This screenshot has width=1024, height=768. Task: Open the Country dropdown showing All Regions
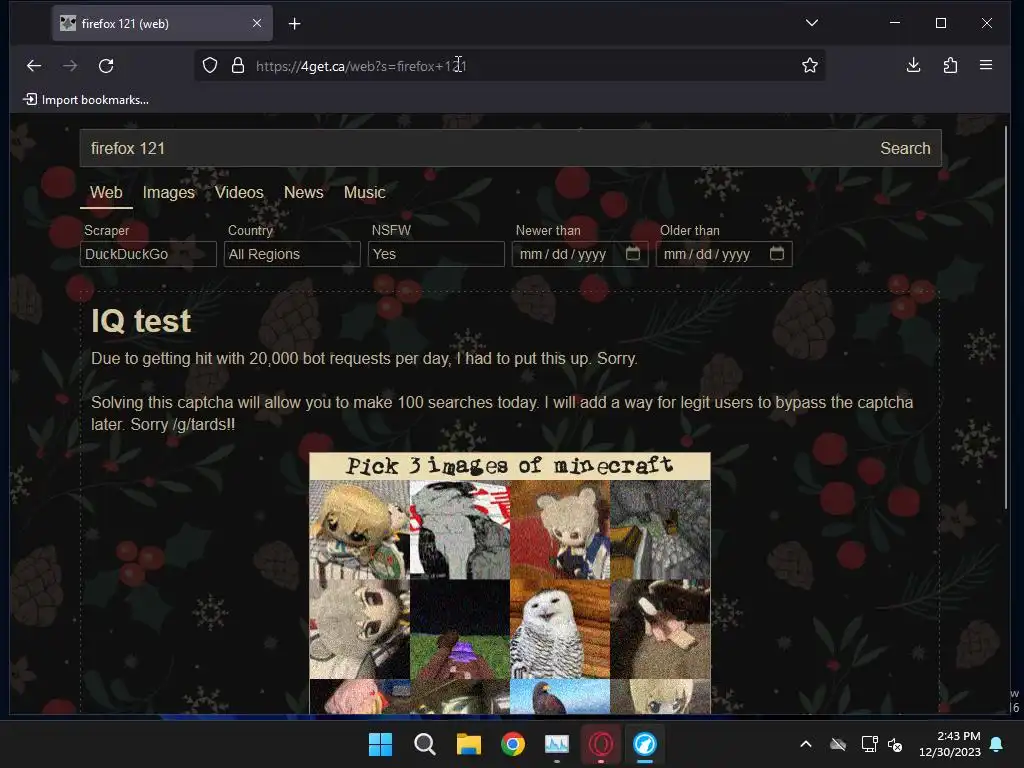[292, 254]
